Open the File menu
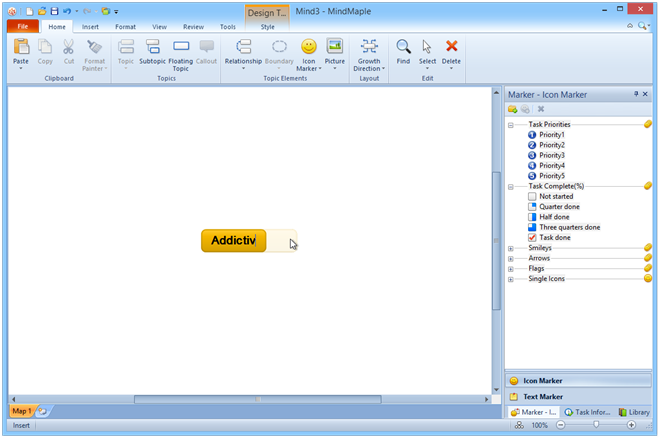 pyautogui.click(x=21, y=27)
